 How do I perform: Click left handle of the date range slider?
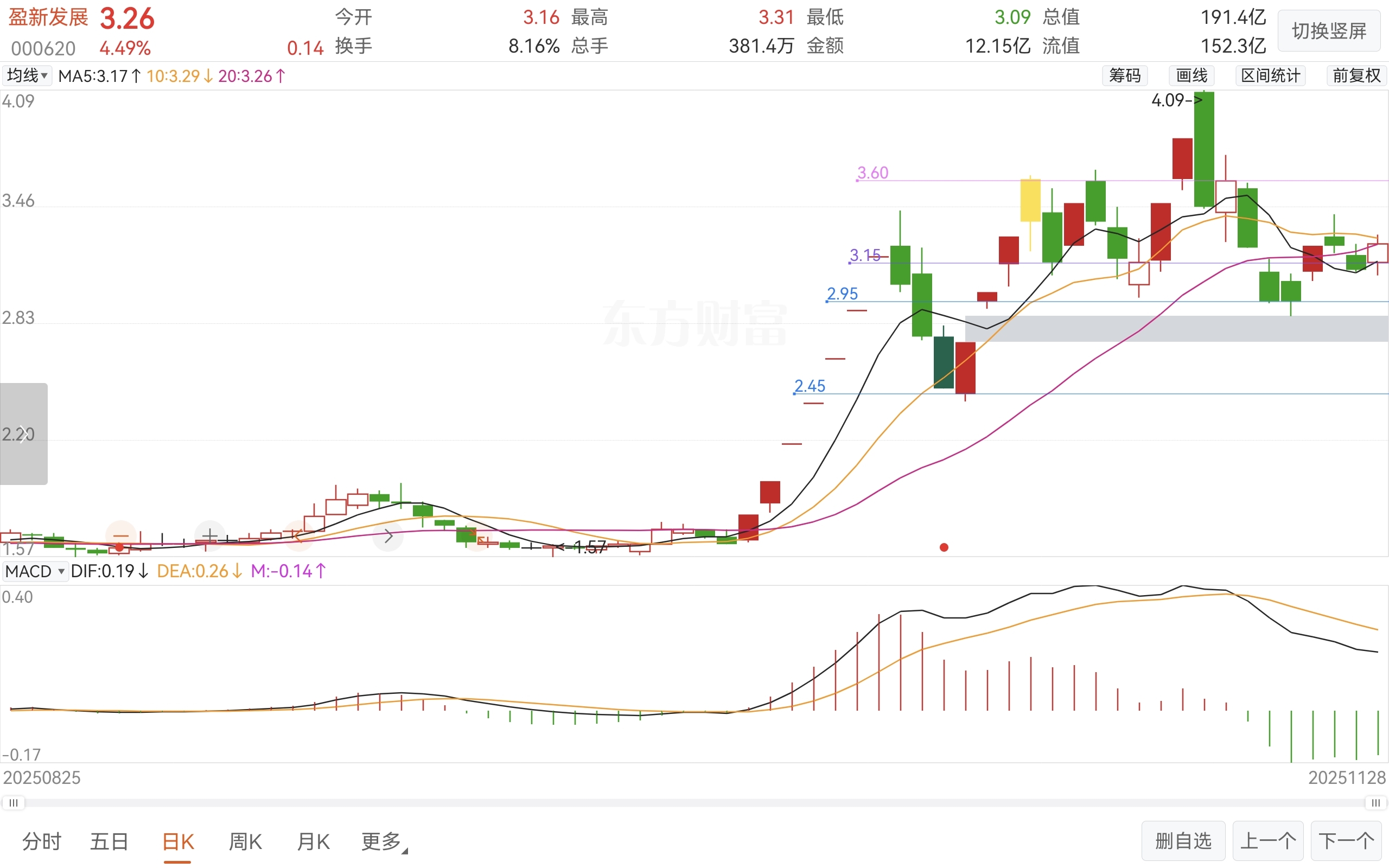coord(13,802)
